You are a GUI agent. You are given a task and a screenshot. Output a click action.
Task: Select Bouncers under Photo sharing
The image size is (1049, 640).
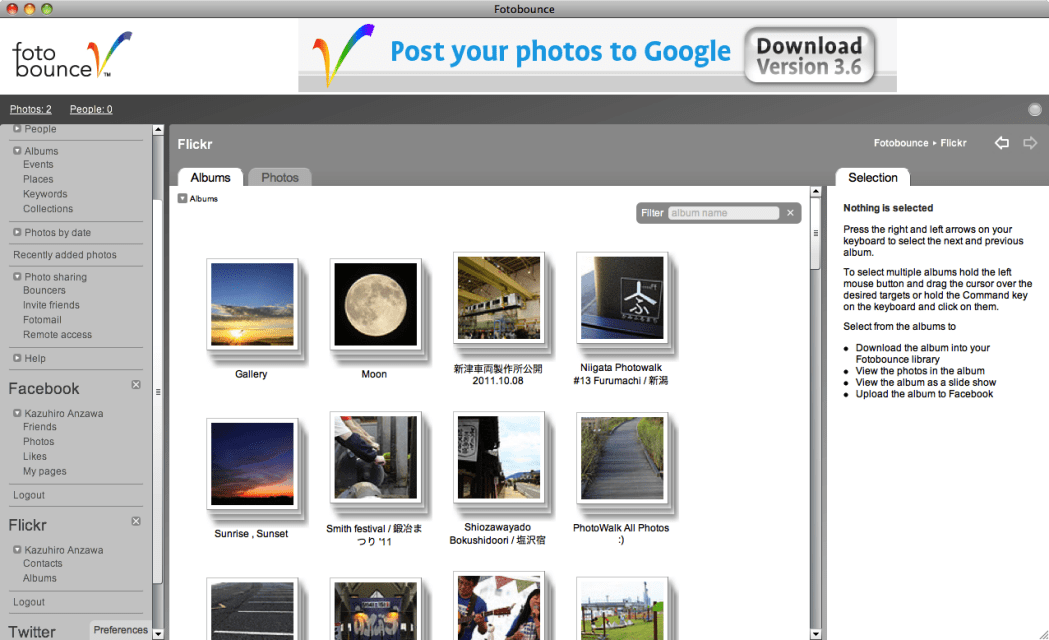[x=44, y=290]
